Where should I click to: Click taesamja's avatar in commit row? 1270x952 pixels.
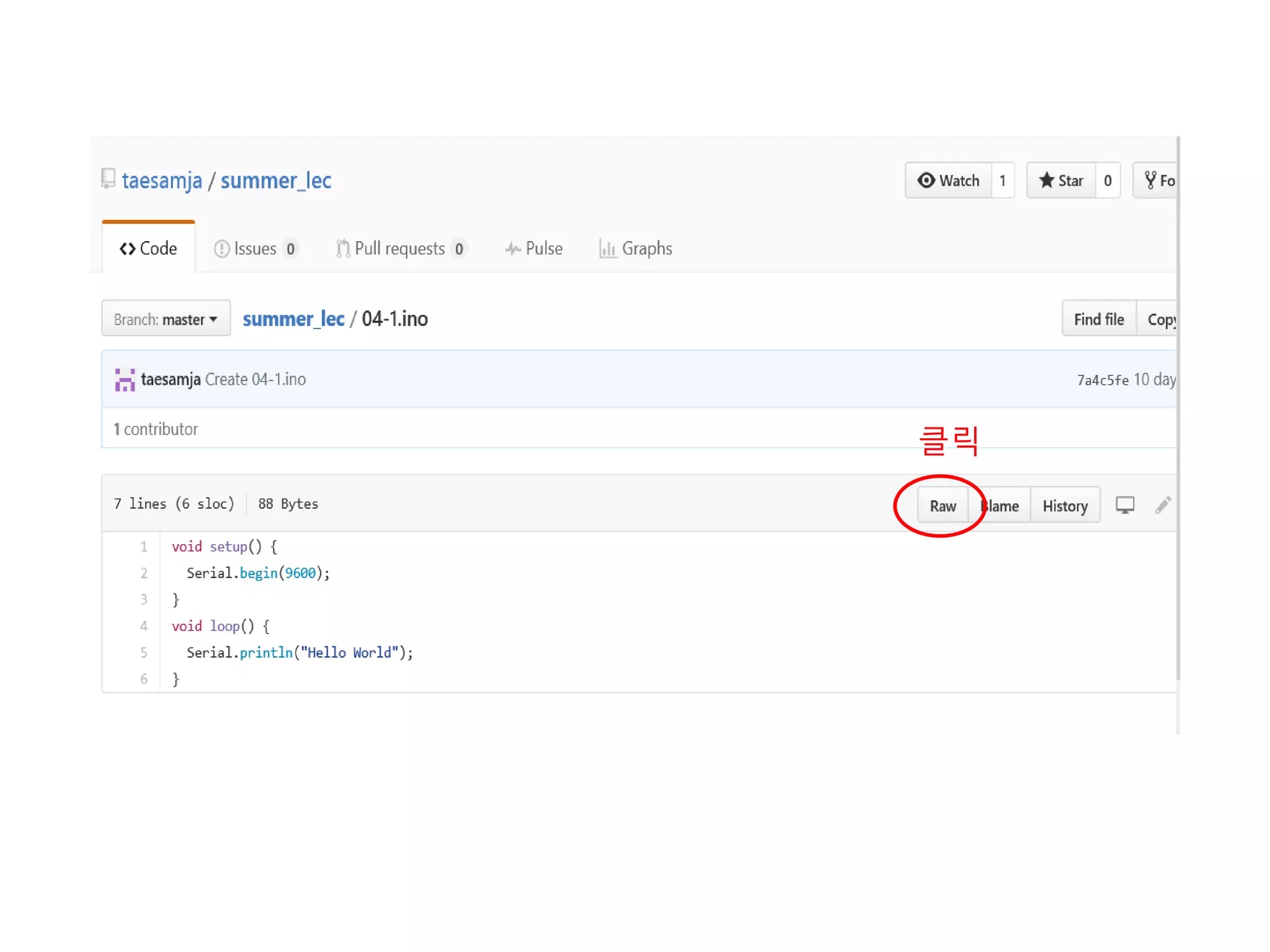(x=125, y=379)
